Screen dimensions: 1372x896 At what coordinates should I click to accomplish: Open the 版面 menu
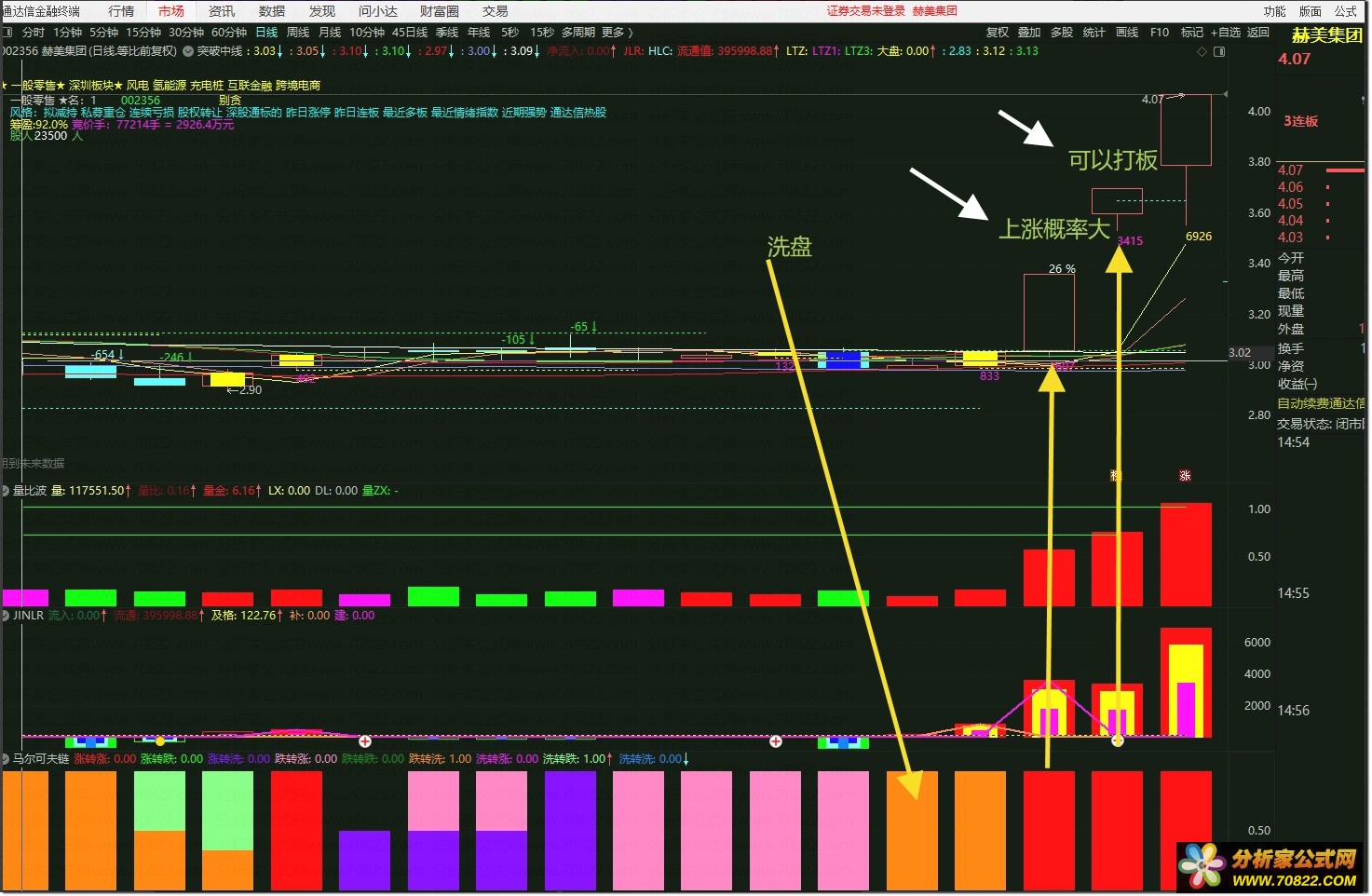1311,11
